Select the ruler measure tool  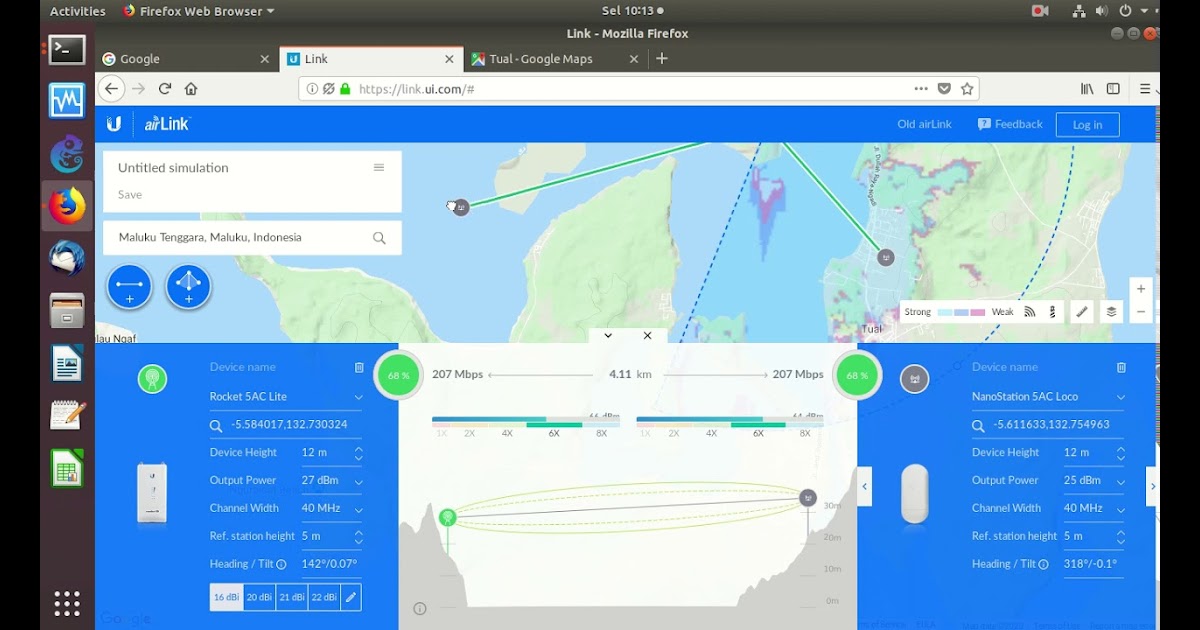point(1082,312)
